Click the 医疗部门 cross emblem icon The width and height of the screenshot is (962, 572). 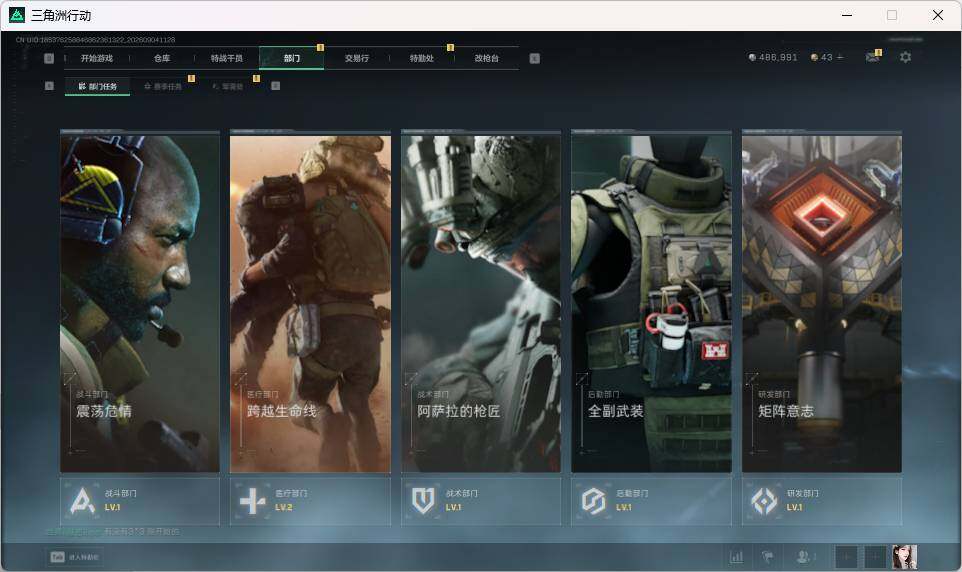tap(252, 501)
